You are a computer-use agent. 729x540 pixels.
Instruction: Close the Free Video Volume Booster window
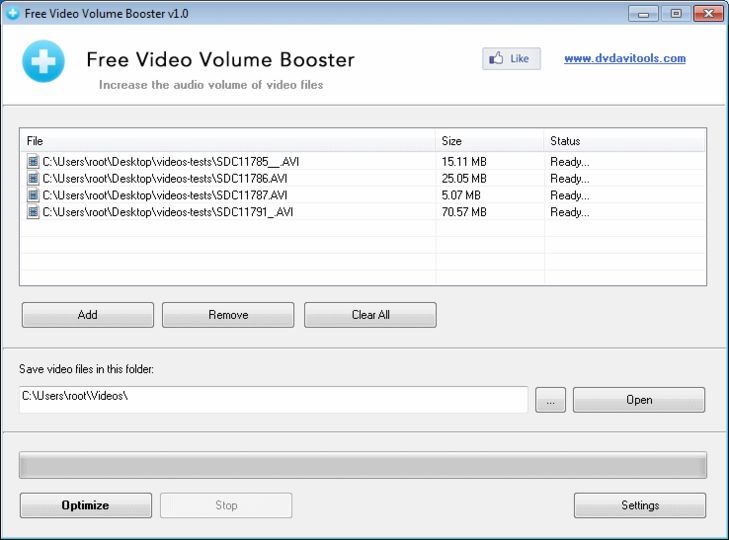coord(709,13)
